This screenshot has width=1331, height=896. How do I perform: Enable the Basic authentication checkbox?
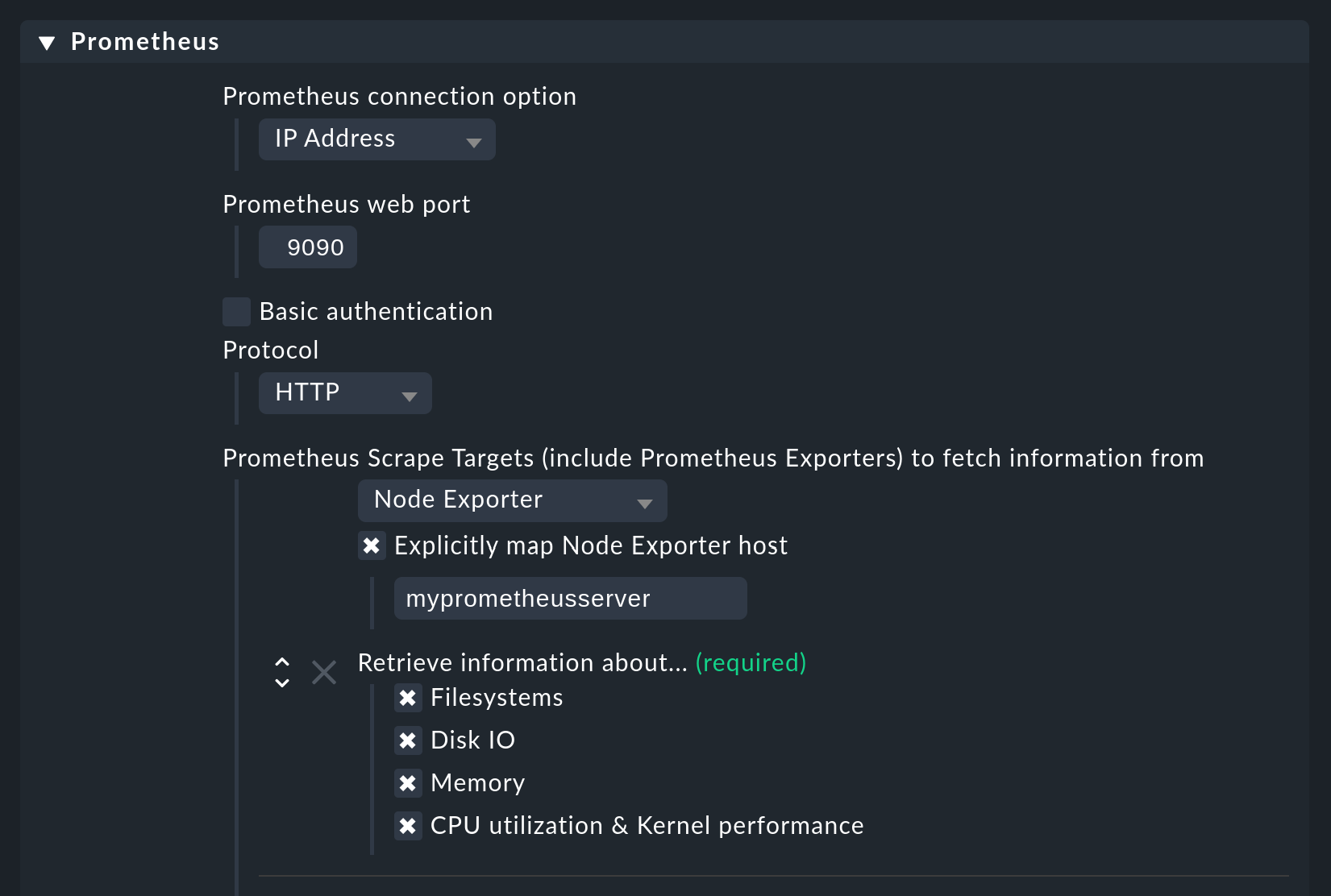coord(236,311)
